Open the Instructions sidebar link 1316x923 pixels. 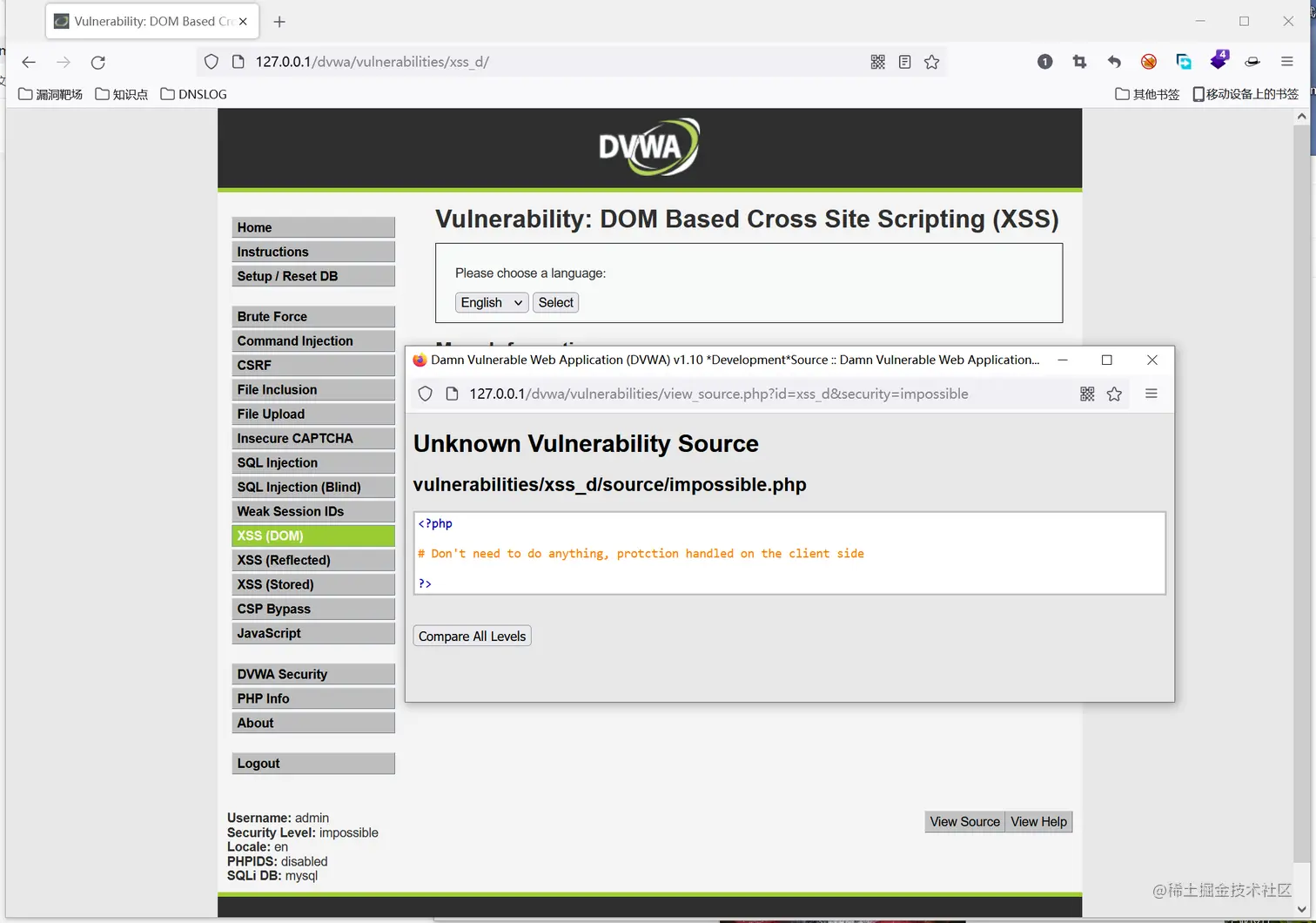(313, 252)
